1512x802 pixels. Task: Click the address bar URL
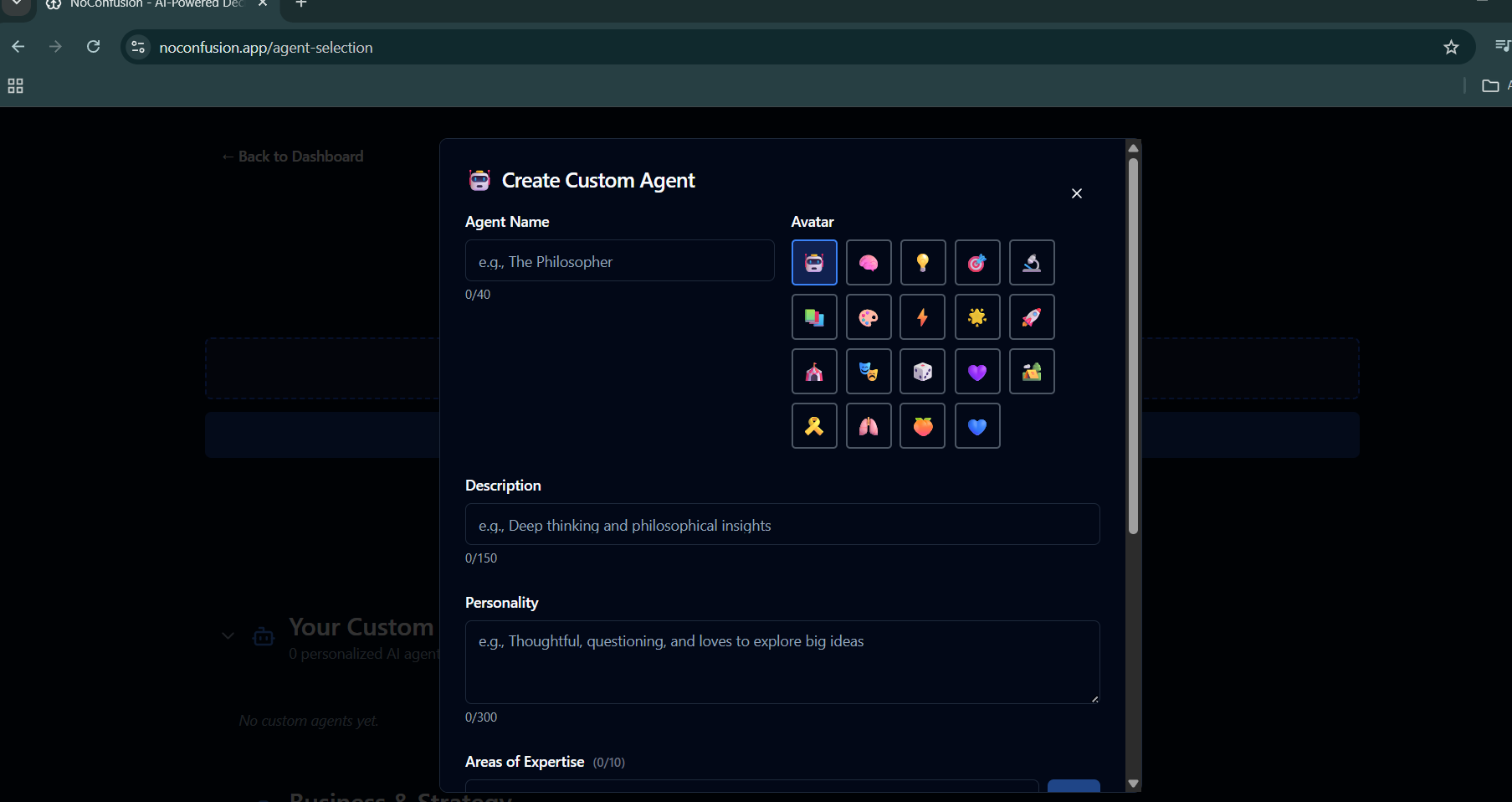pyautogui.click(x=266, y=48)
